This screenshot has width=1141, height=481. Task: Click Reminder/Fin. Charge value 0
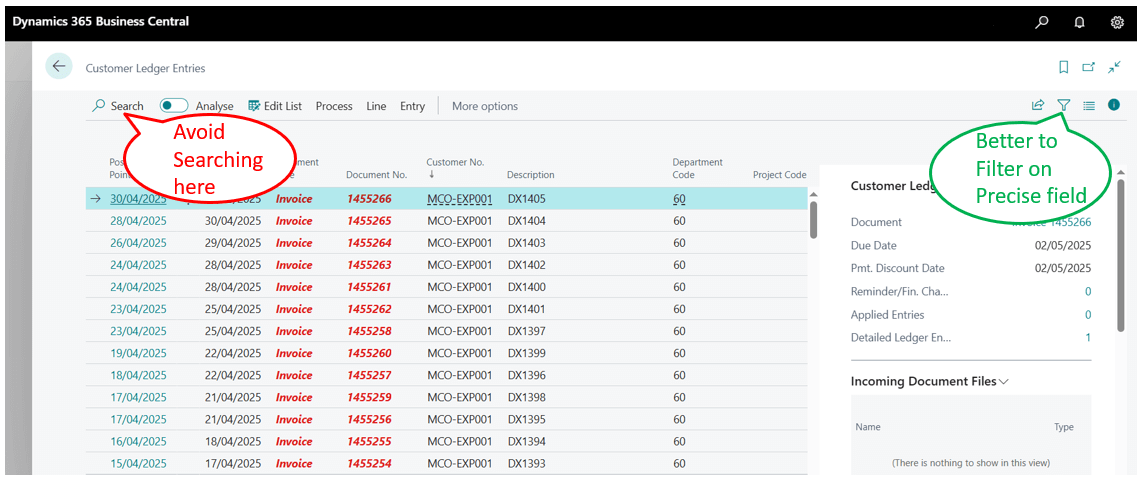point(1088,292)
